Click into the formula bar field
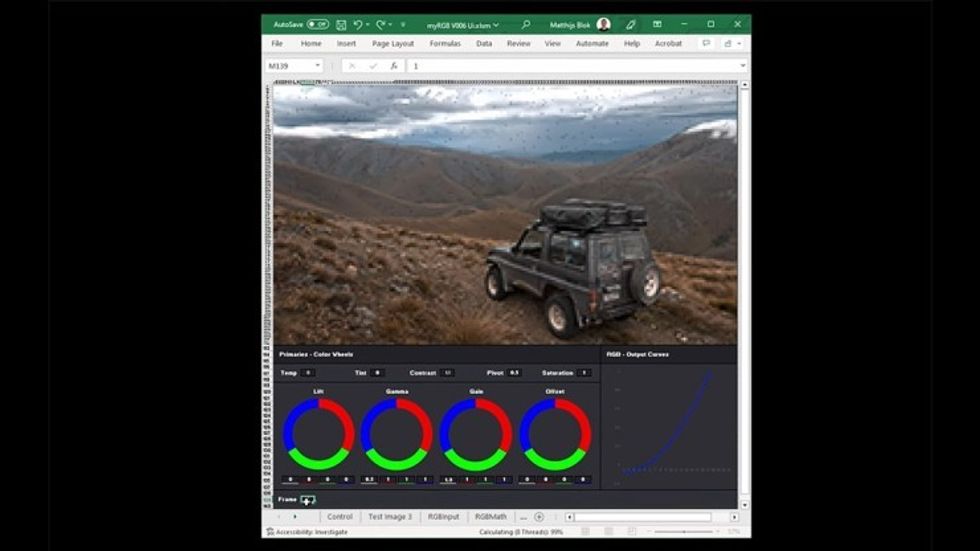The height and width of the screenshot is (551, 980). 572,66
